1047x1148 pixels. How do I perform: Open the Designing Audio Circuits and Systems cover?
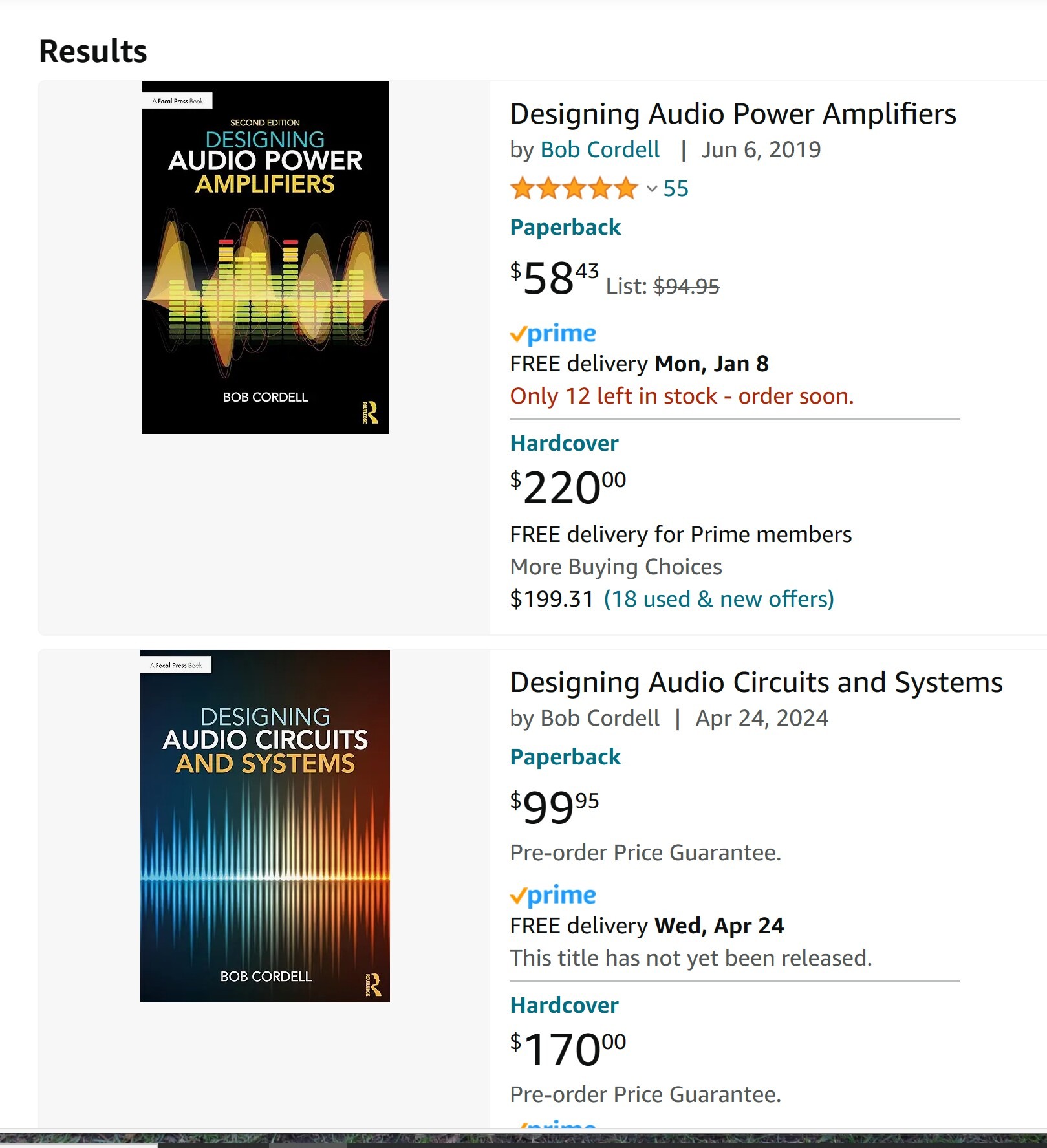coord(265,826)
